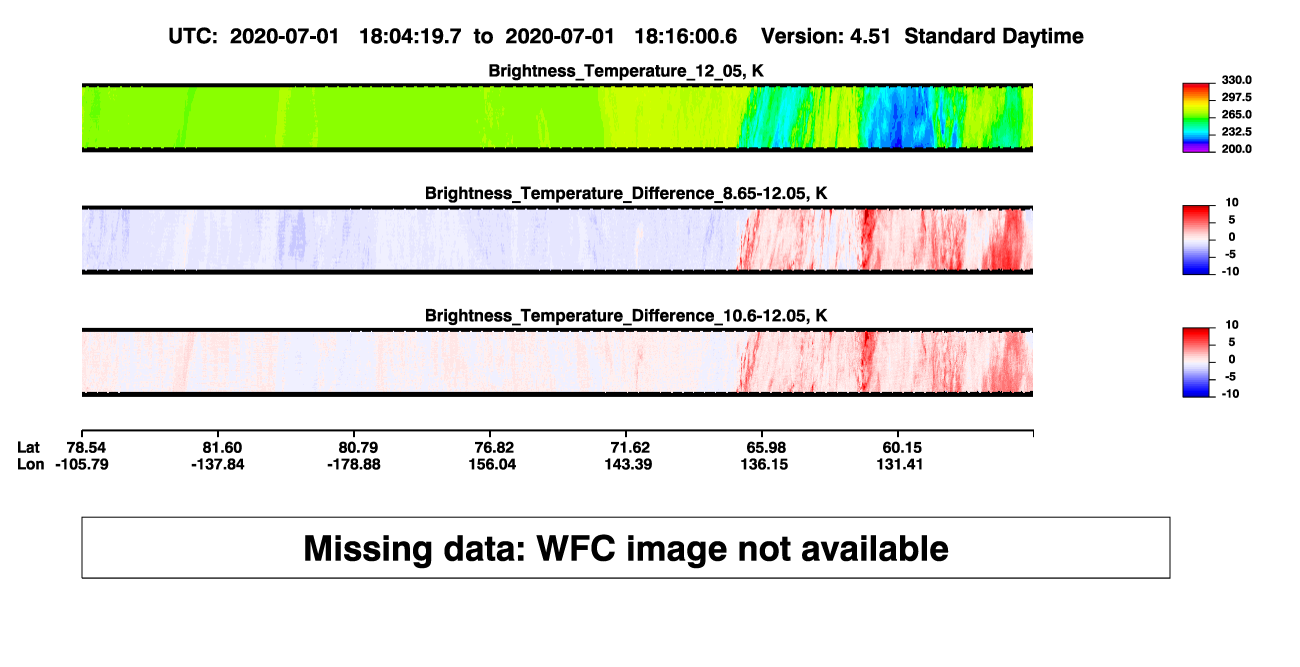This screenshot has width=1300, height=667.
Task: Click the 8.65-12.05 difference image strip
Action: (x=557, y=240)
